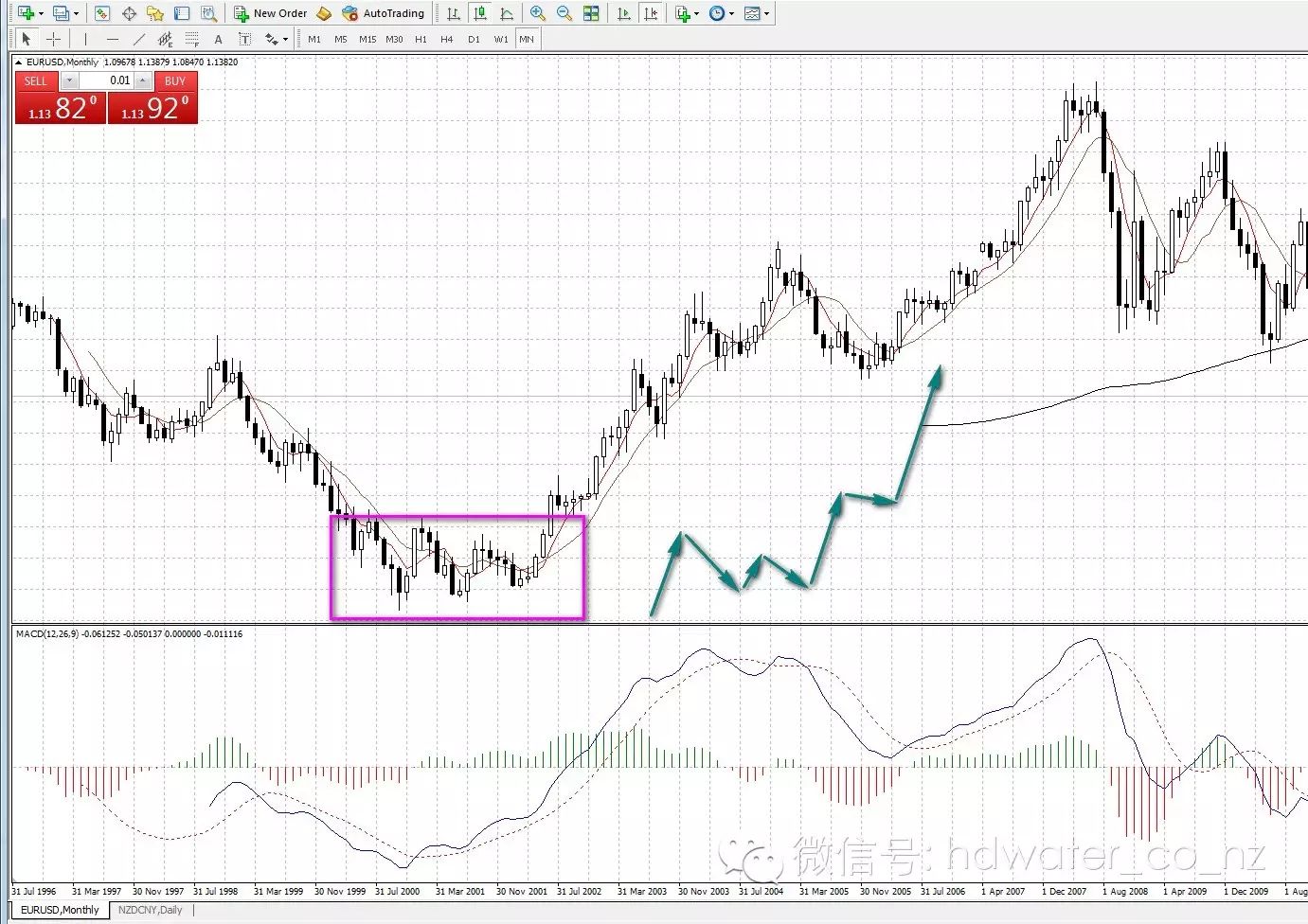Show the Terminal panel icon
This screenshot has height=924, width=1308.
[182, 13]
